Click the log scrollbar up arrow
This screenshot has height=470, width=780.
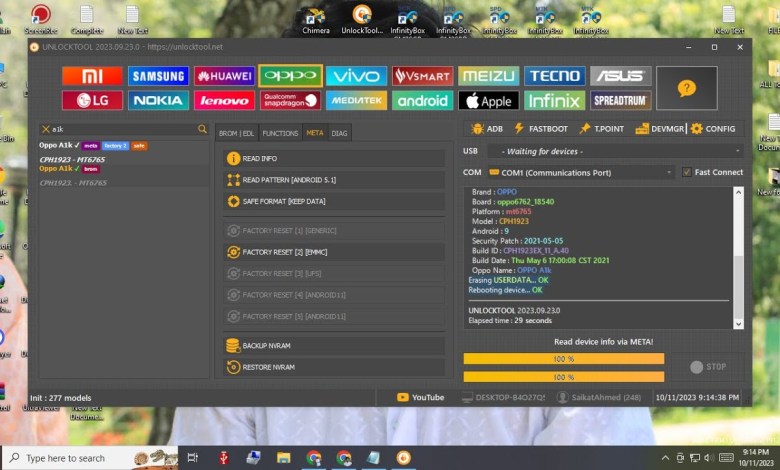pos(739,192)
